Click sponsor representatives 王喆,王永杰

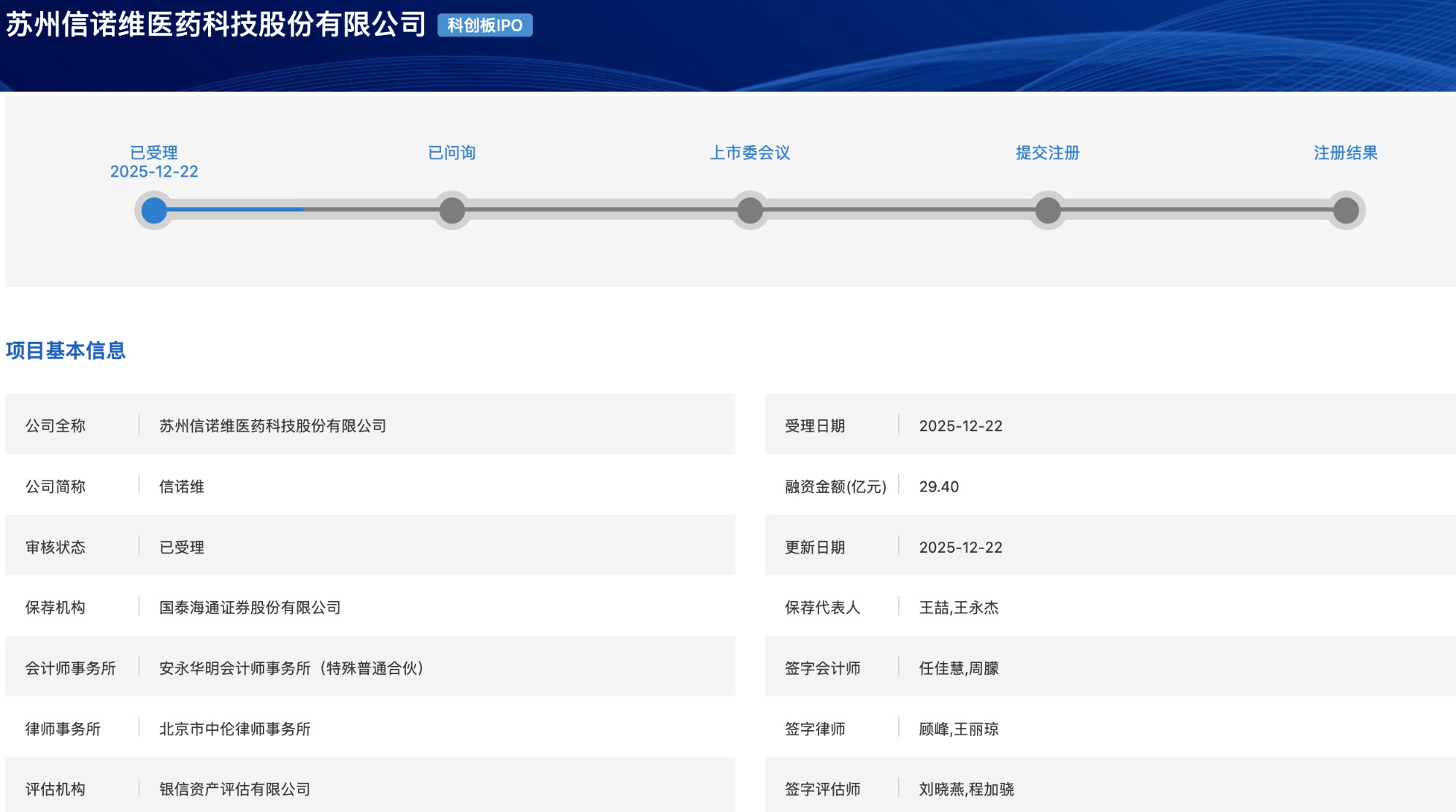click(959, 608)
